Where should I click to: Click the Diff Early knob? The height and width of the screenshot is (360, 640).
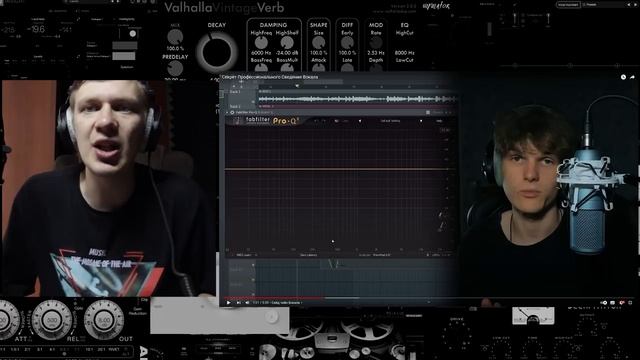[347, 42]
